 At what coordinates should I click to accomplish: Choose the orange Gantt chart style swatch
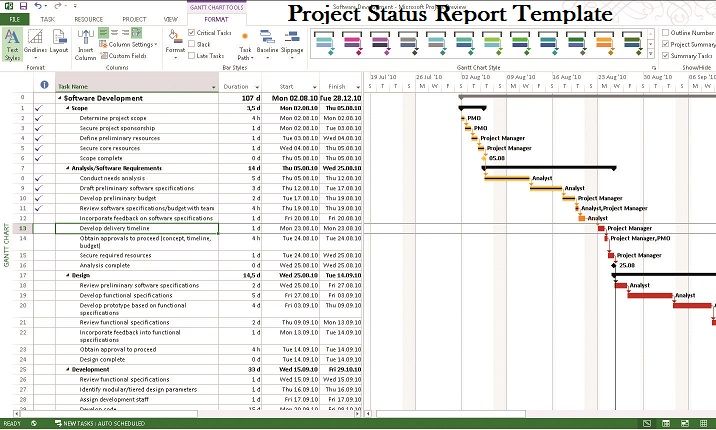pyautogui.click(x=604, y=43)
